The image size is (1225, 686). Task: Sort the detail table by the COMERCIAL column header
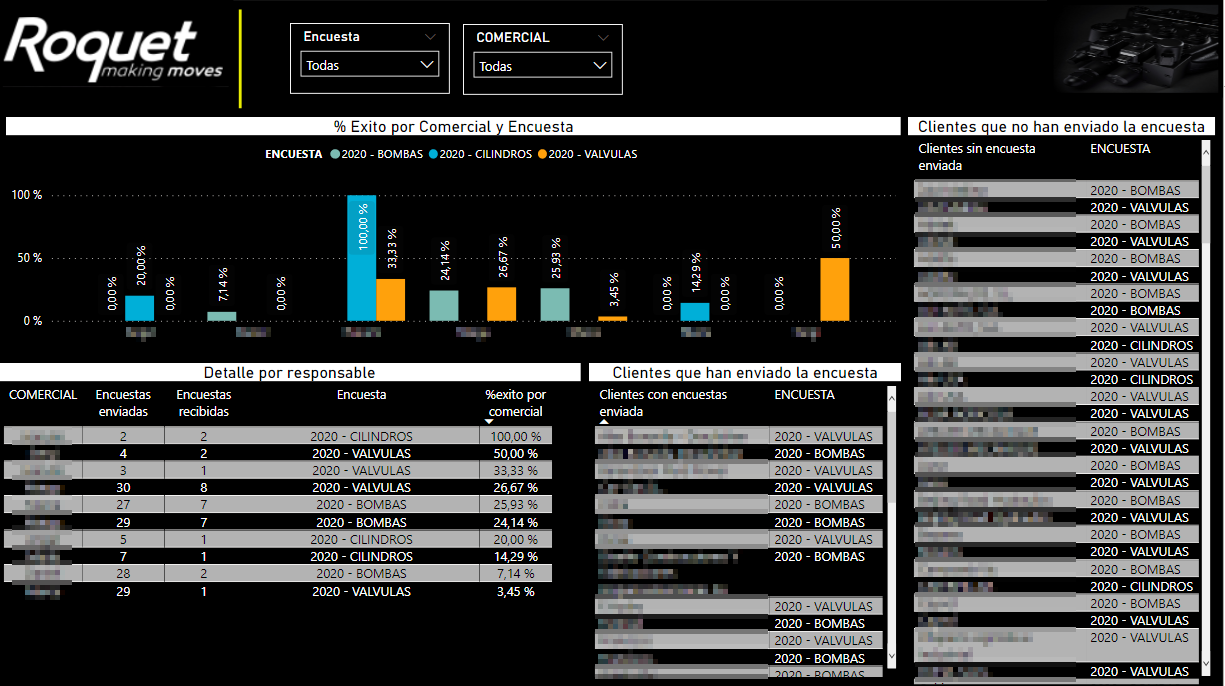[43, 395]
